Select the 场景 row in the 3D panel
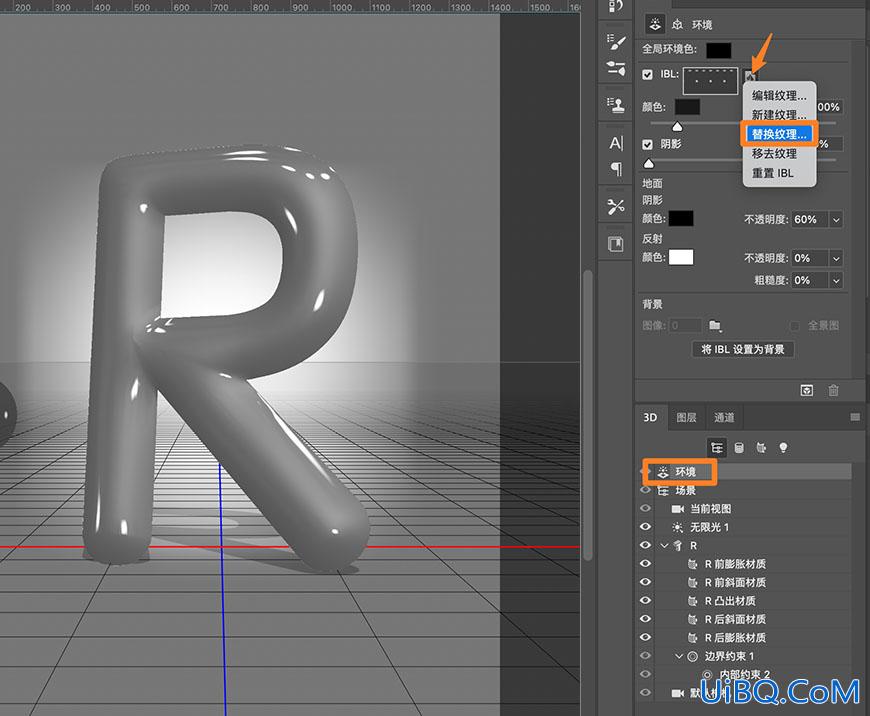 click(745, 491)
